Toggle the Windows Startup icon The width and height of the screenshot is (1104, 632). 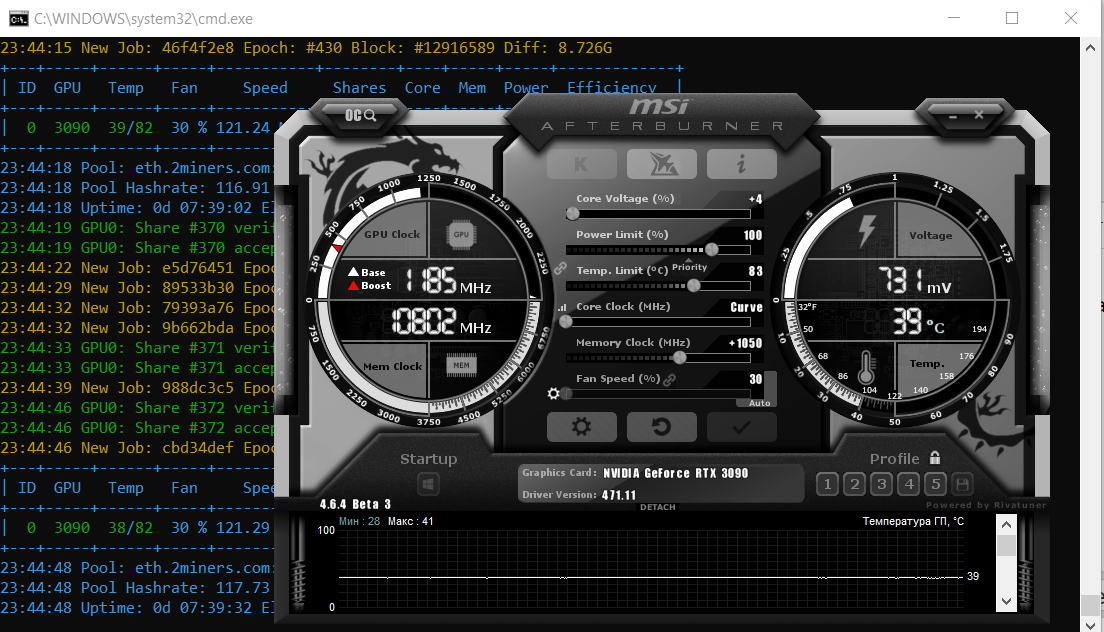pyautogui.click(x=428, y=484)
